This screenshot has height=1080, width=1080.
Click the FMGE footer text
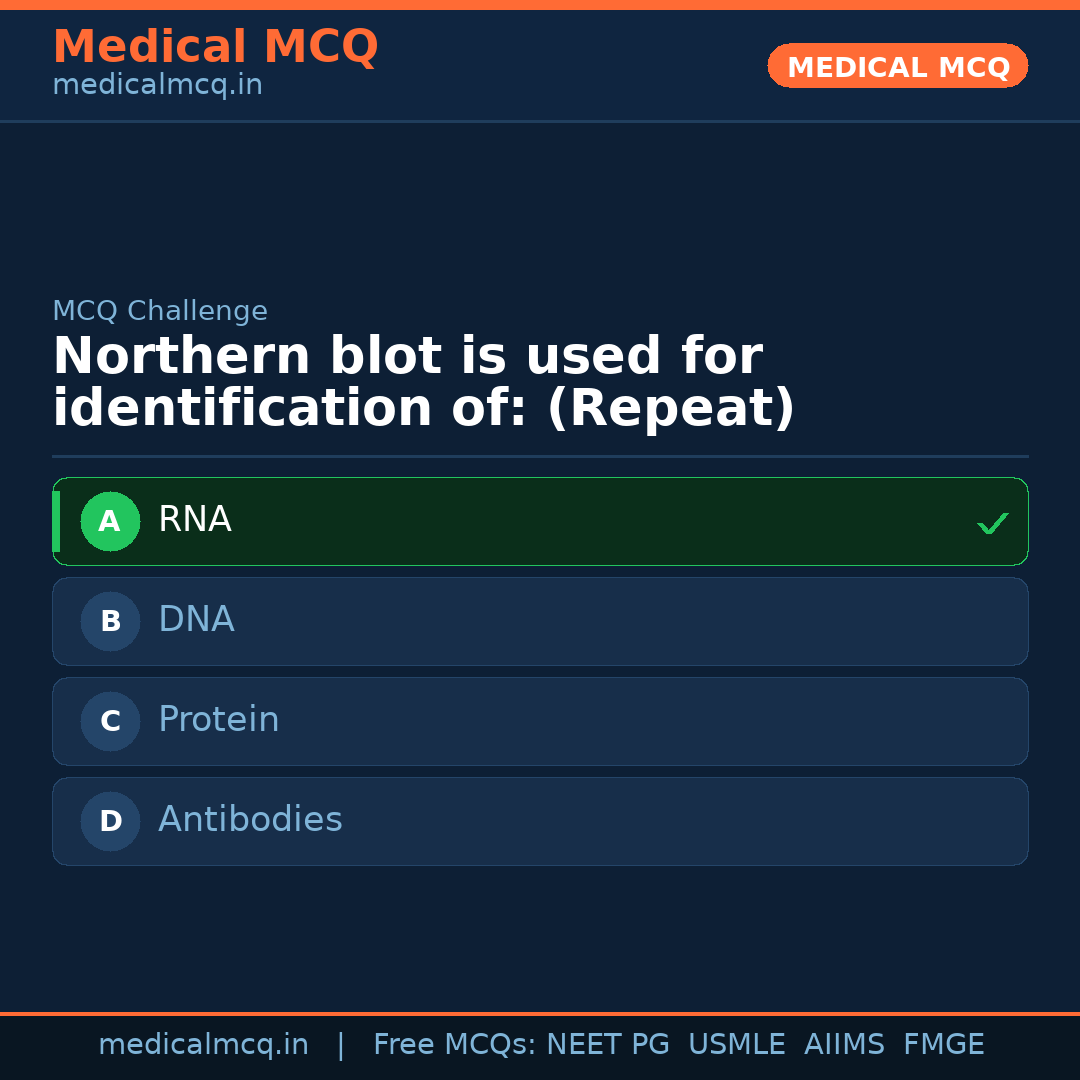943,1045
